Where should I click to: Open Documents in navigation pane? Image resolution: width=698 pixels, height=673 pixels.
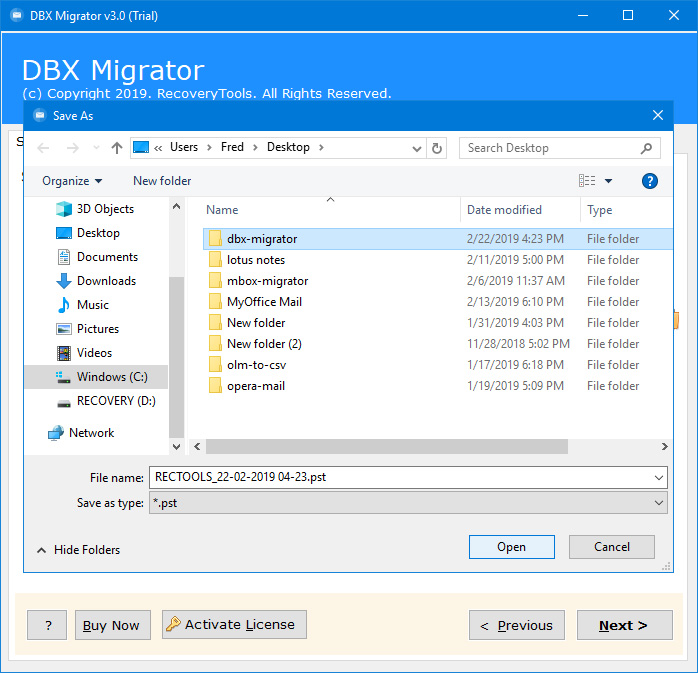[97, 257]
